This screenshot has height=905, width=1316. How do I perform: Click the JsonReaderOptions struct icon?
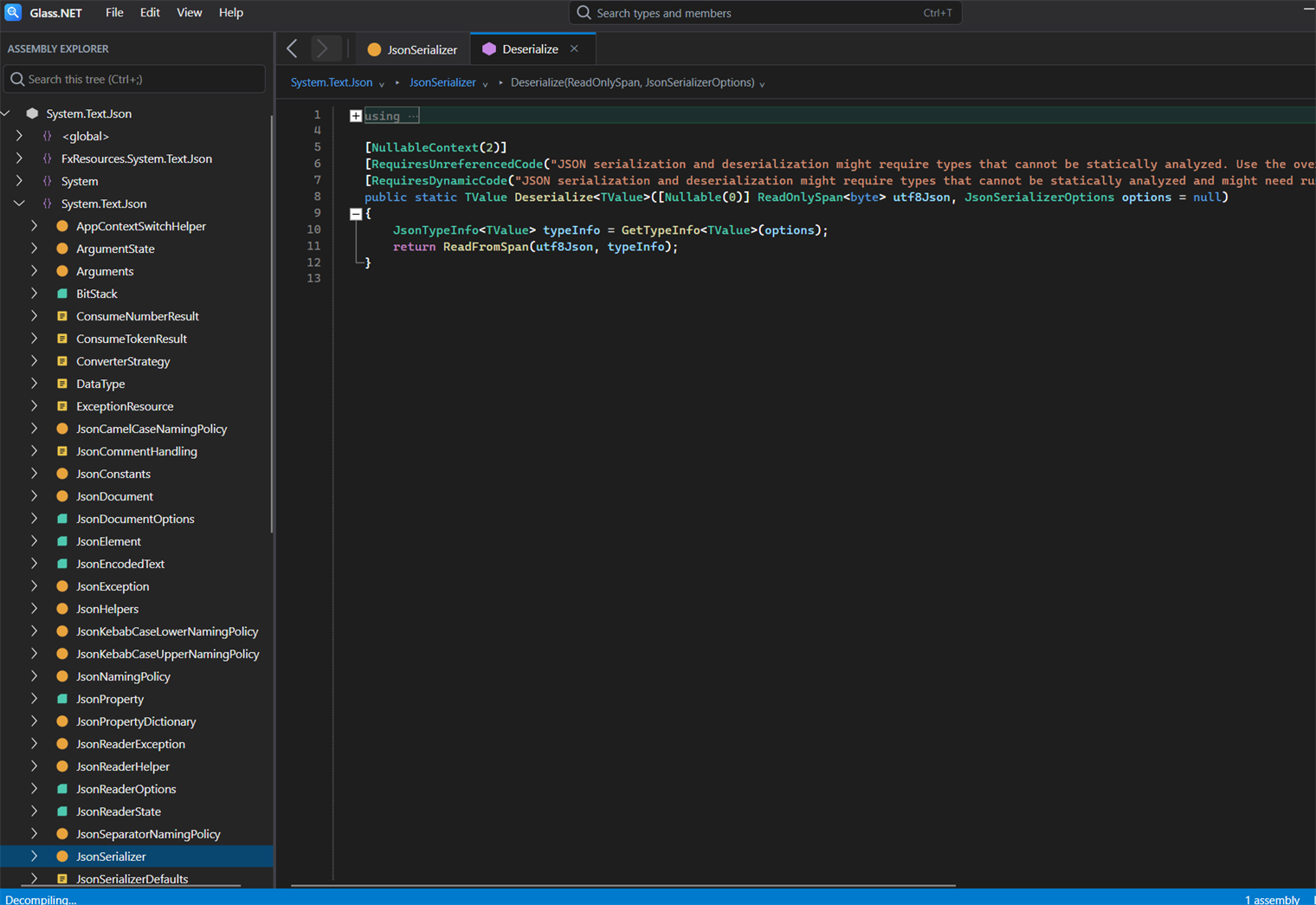click(x=62, y=789)
